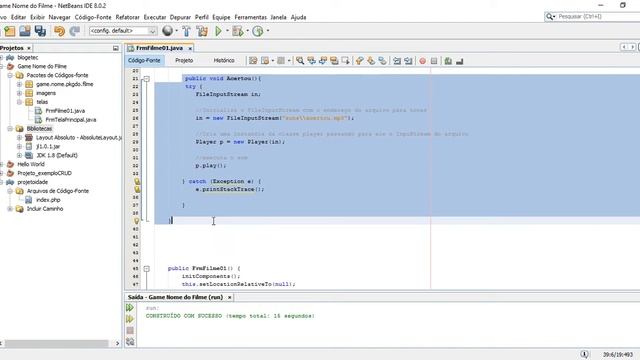Click the red Start Macro Recording icon

pyautogui.click(x=422, y=61)
